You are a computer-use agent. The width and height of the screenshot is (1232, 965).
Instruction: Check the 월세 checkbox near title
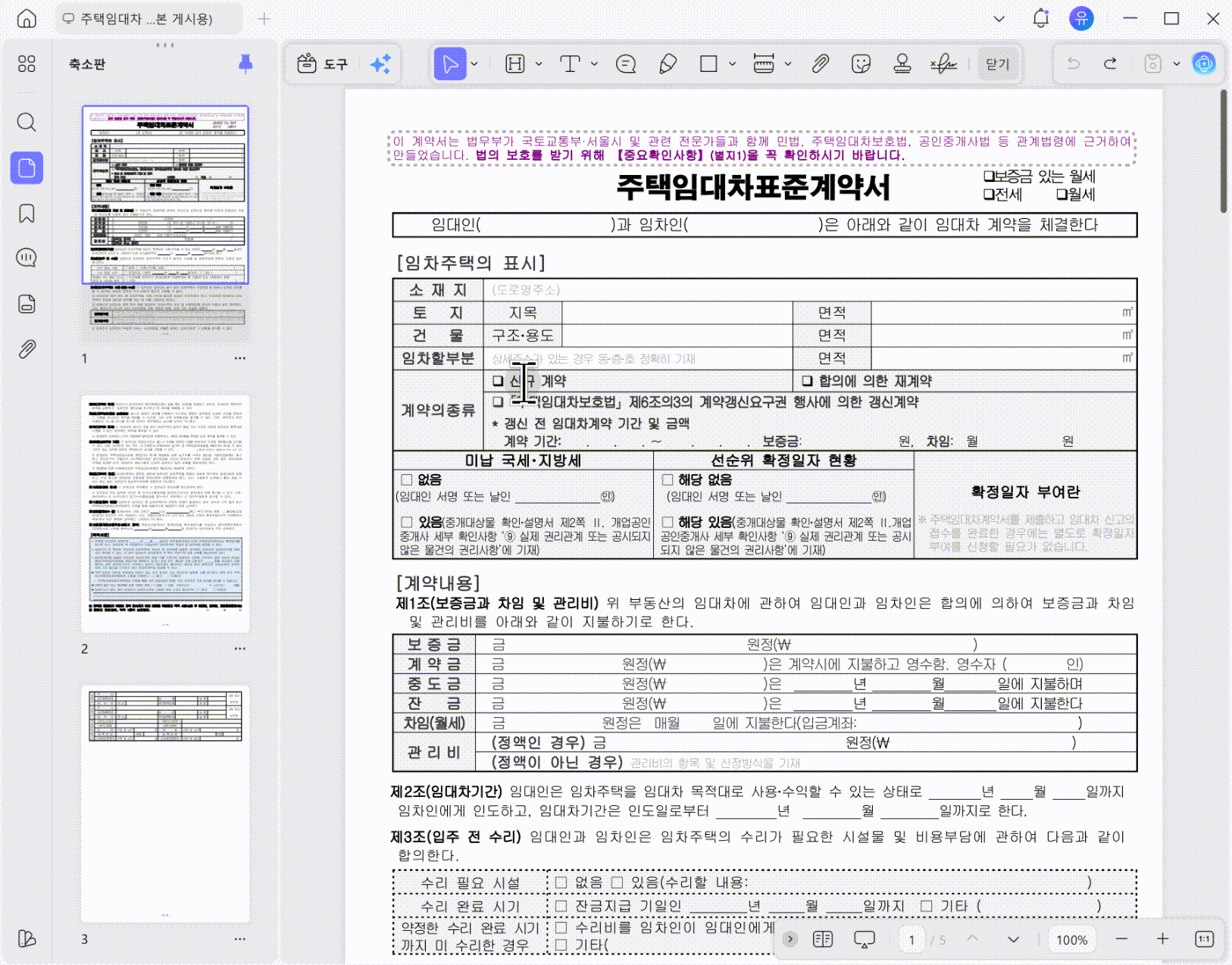(x=1062, y=195)
